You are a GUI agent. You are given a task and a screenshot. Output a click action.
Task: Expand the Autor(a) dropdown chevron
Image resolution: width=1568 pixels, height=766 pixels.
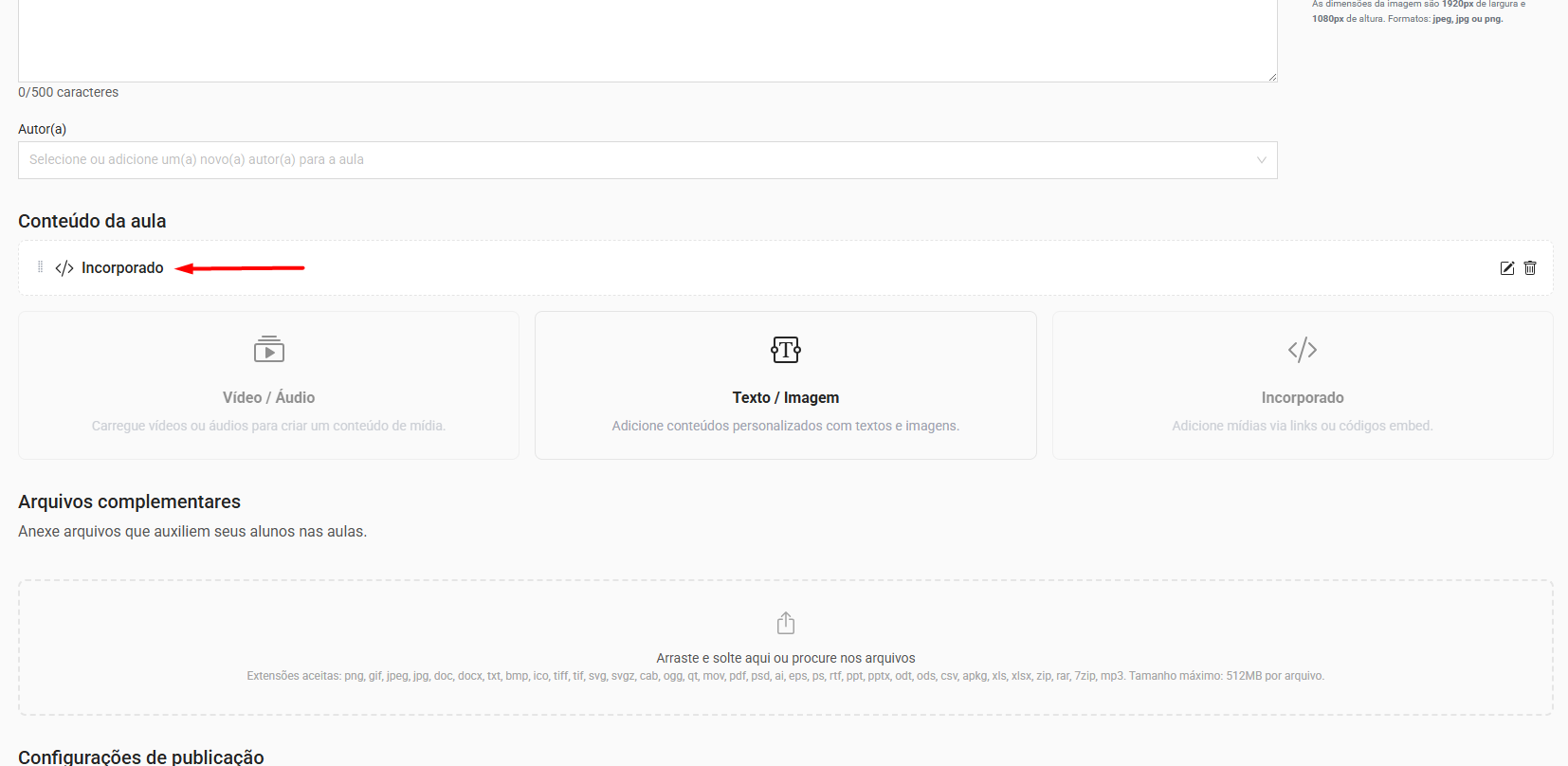click(x=1261, y=160)
